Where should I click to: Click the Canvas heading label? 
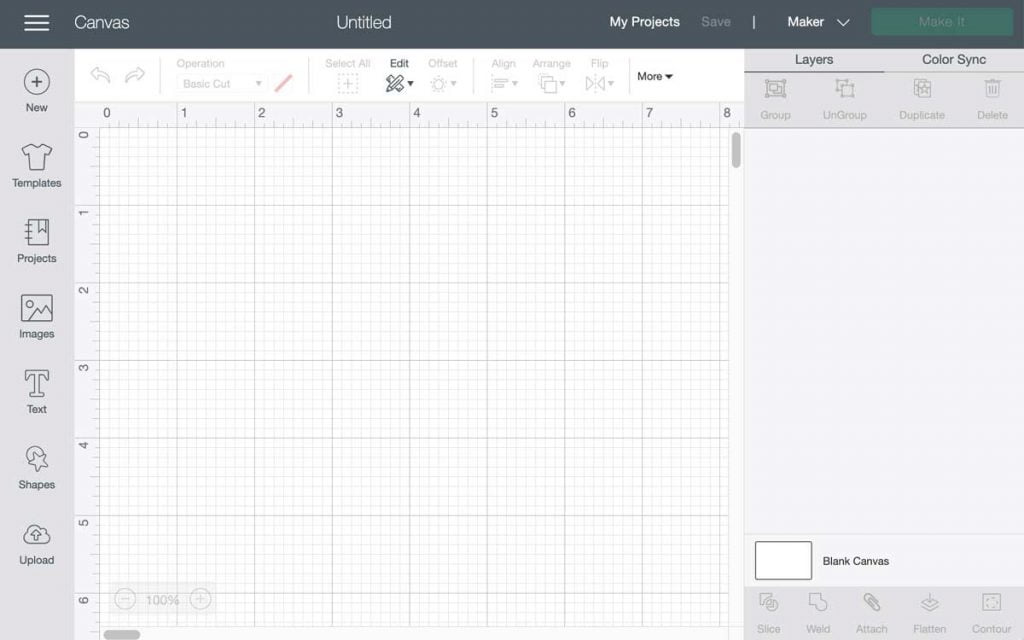tap(101, 22)
